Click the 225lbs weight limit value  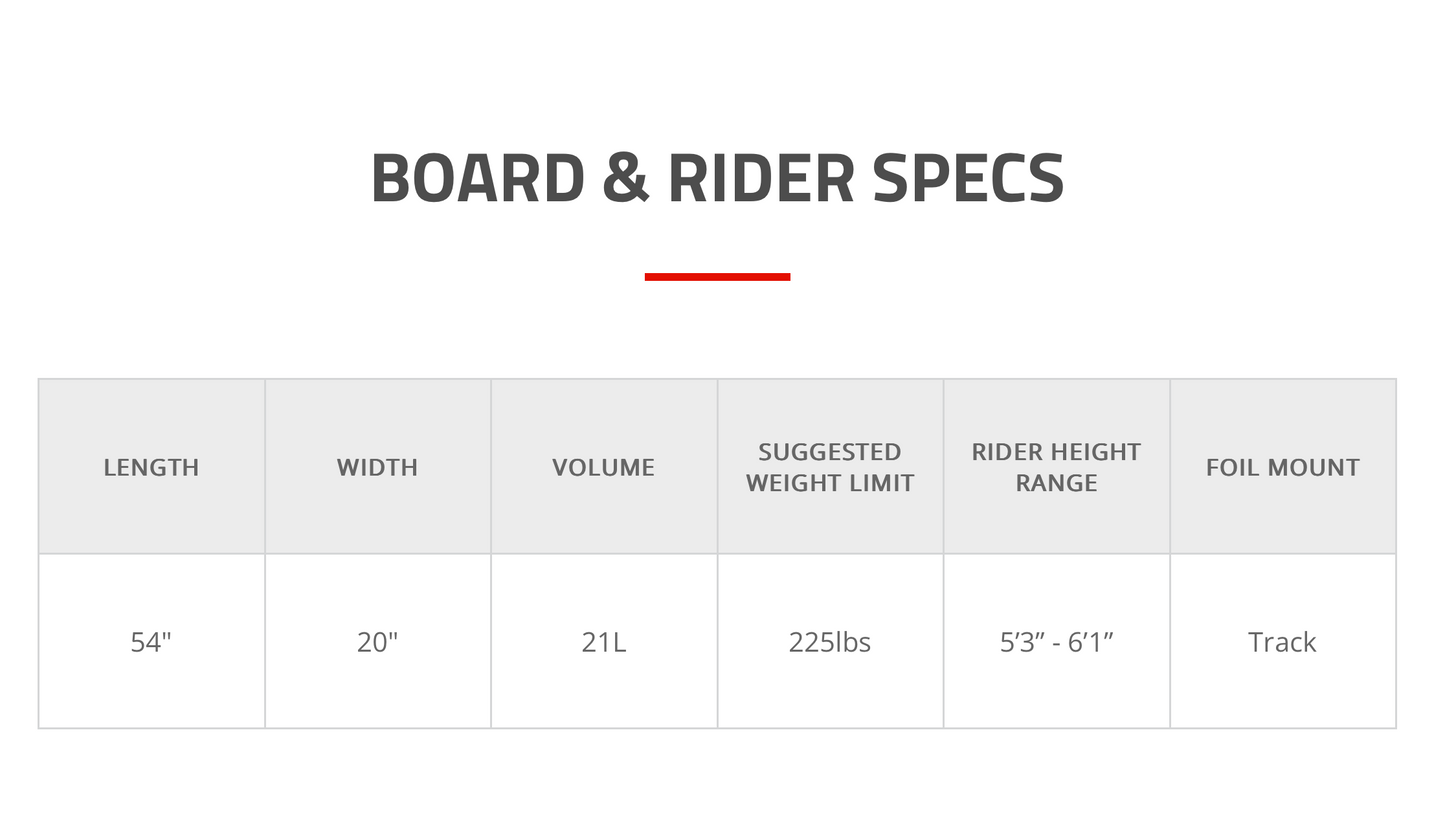(829, 642)
